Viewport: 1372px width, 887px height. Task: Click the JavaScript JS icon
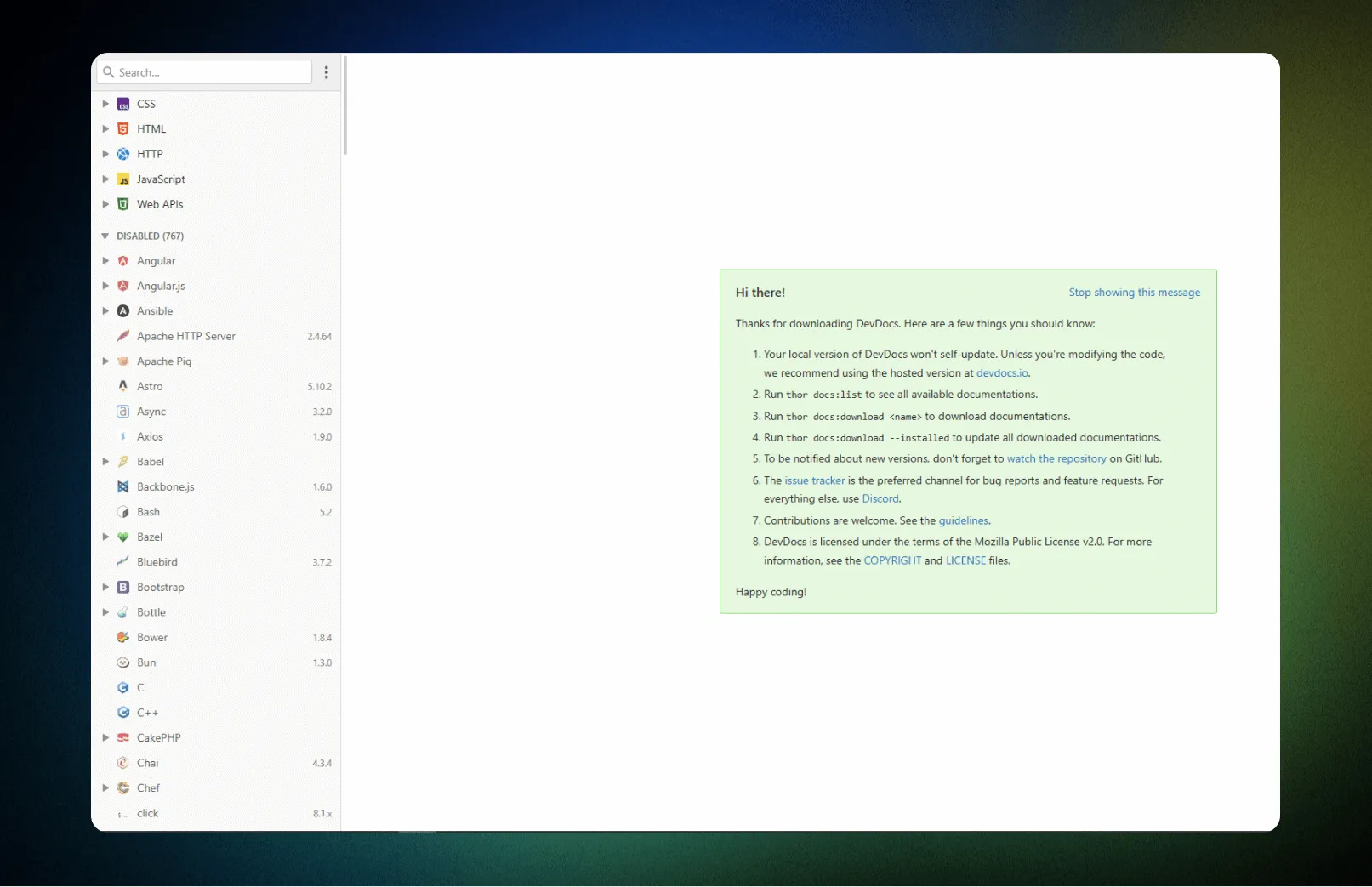tap(123, 179)
